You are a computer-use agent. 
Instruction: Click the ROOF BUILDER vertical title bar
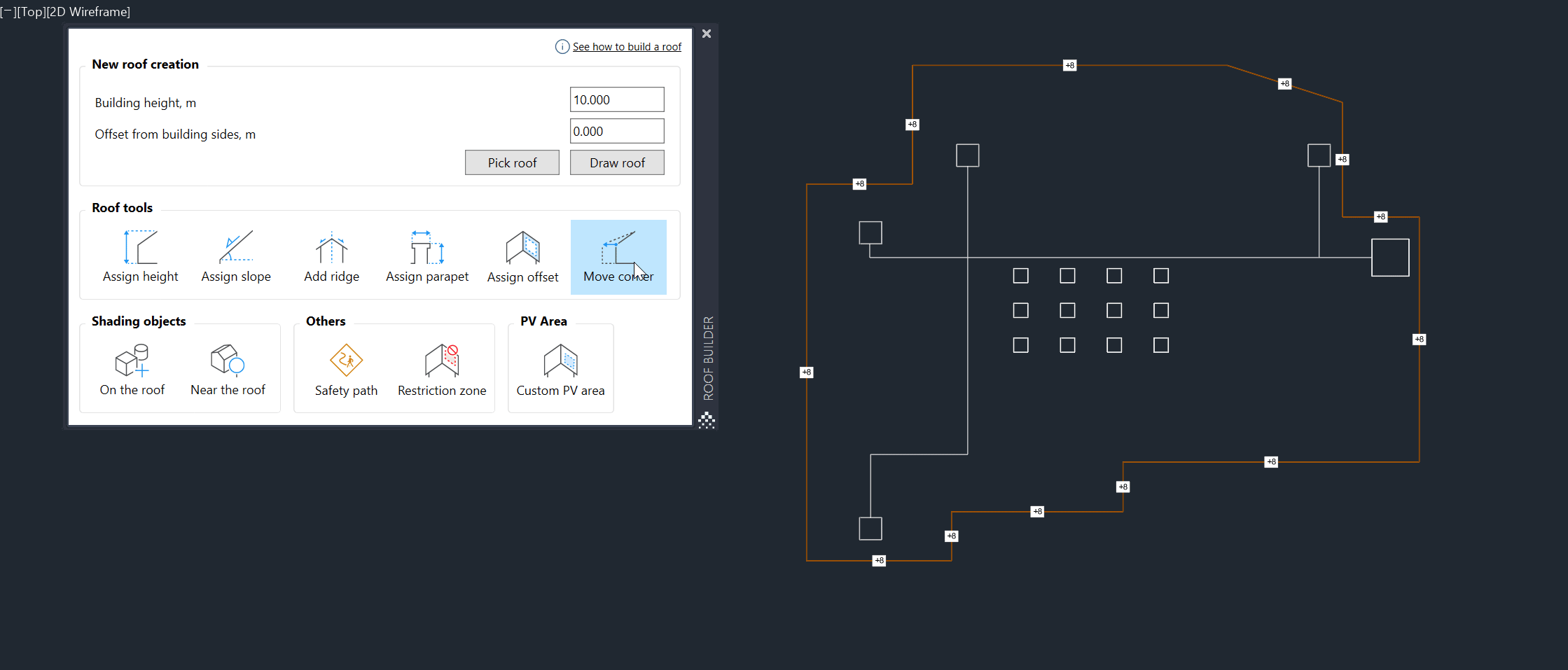tap(708, 358)
